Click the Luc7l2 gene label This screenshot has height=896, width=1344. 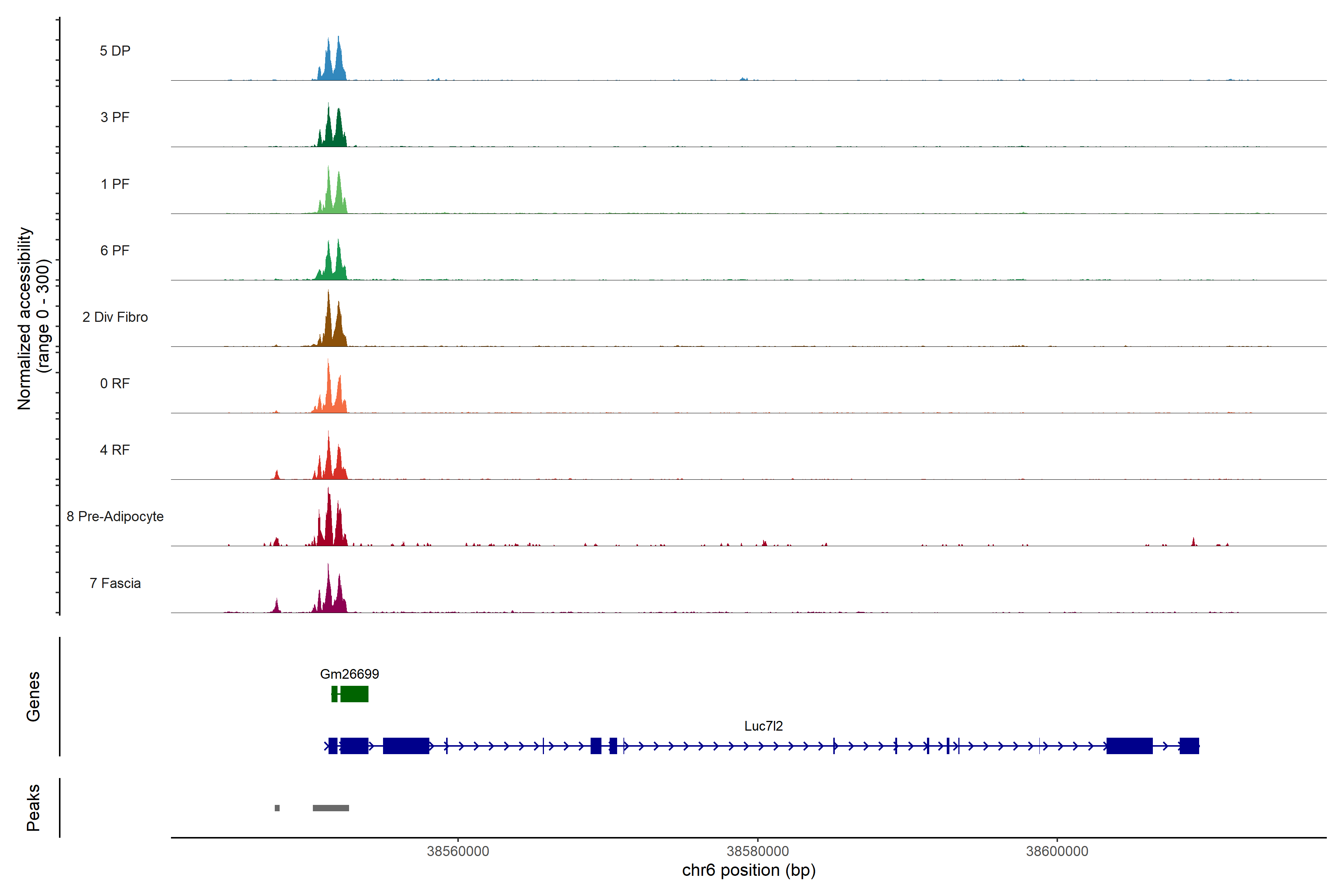[x=763, y=726]
